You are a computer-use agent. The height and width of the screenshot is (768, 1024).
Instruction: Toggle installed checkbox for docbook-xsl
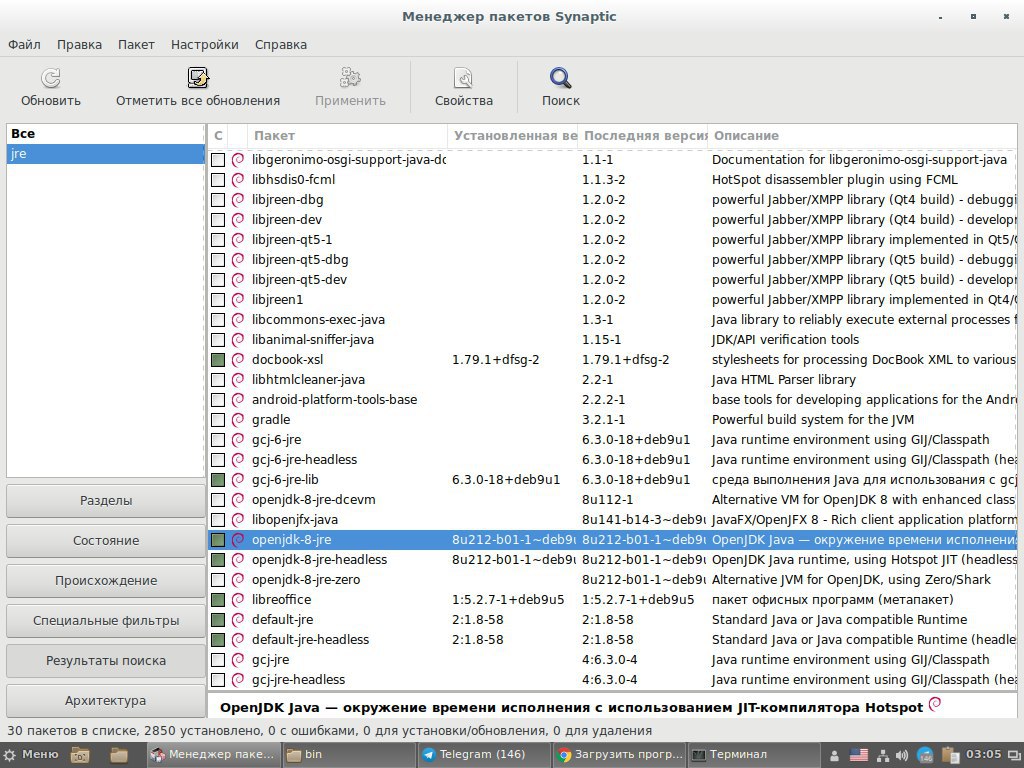pyautogui.click(x=218, y=360)
